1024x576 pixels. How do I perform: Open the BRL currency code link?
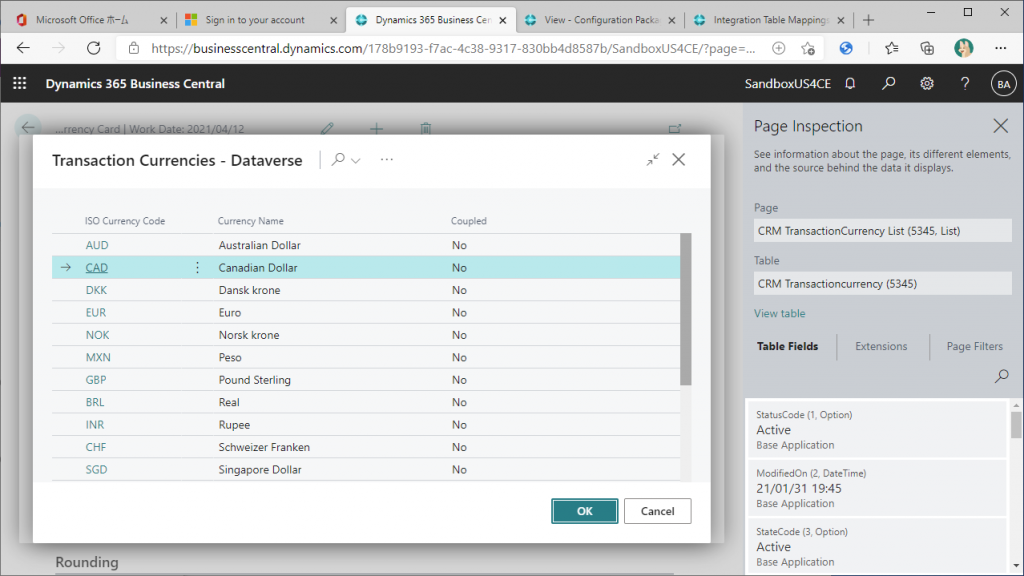[95, 402]
